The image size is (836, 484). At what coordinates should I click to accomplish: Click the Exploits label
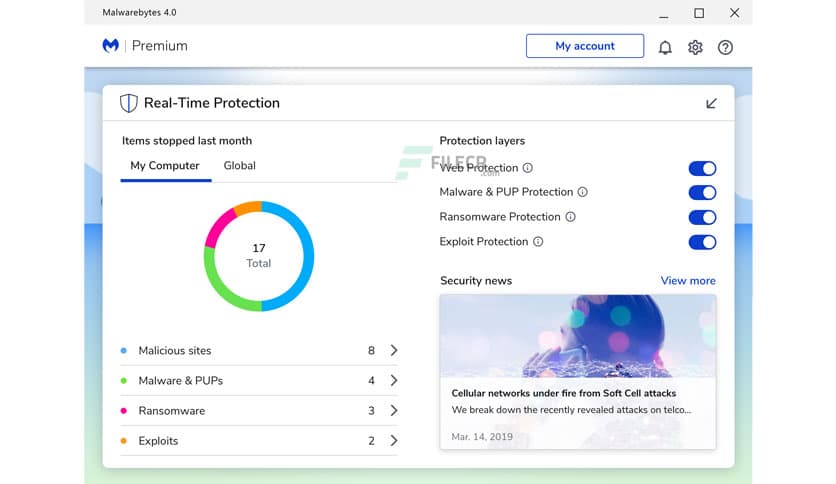pos(158,441)
